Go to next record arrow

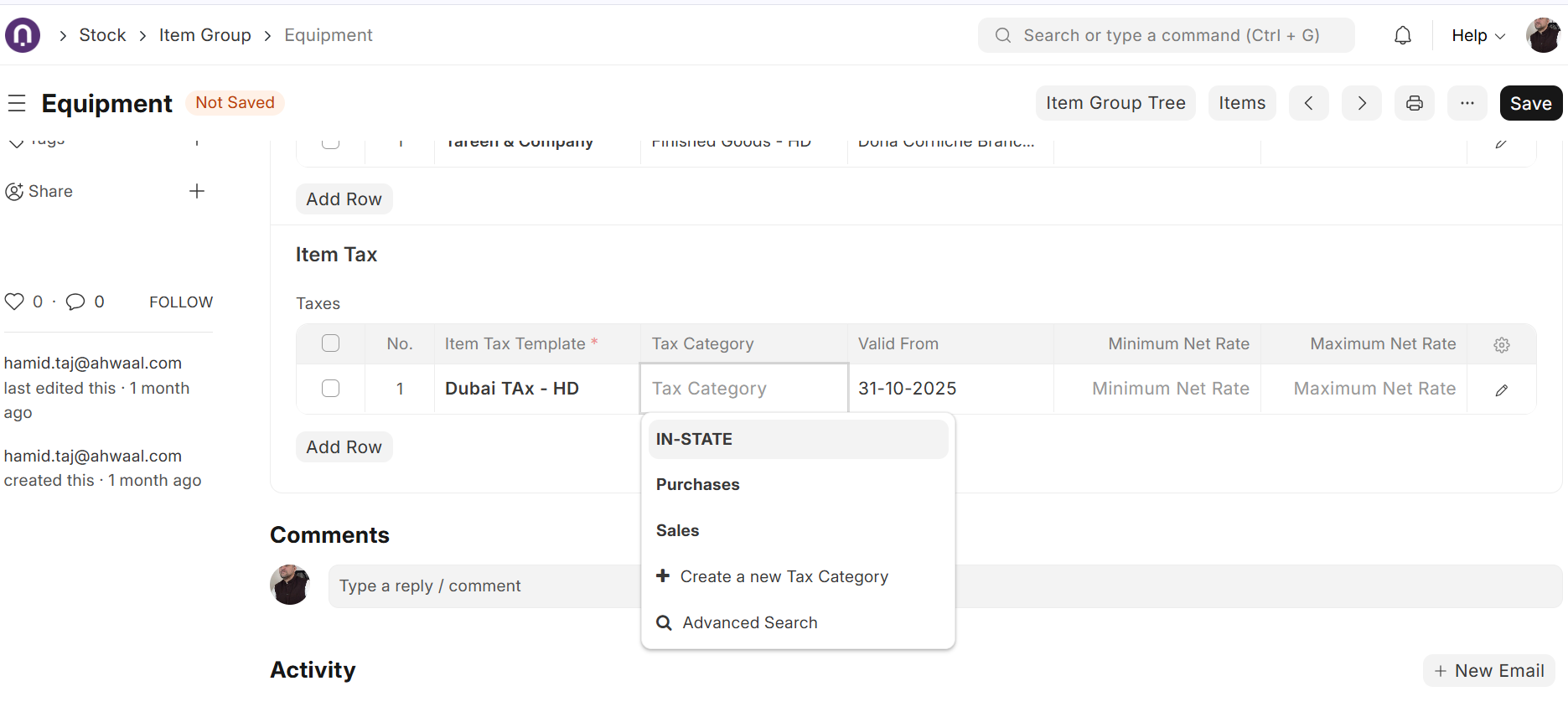pos(1361,103)
